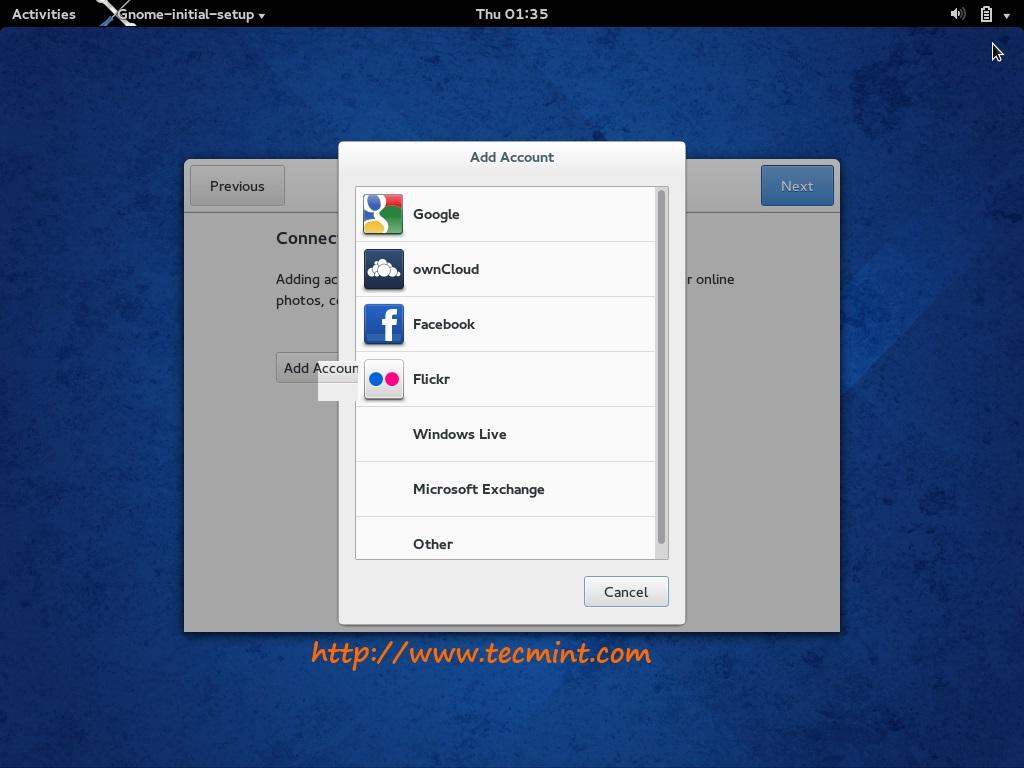The width and height of the screenshot is (1024, 768).
Task: Open the volume speaker icon in top bar
Action: (957, 14)
